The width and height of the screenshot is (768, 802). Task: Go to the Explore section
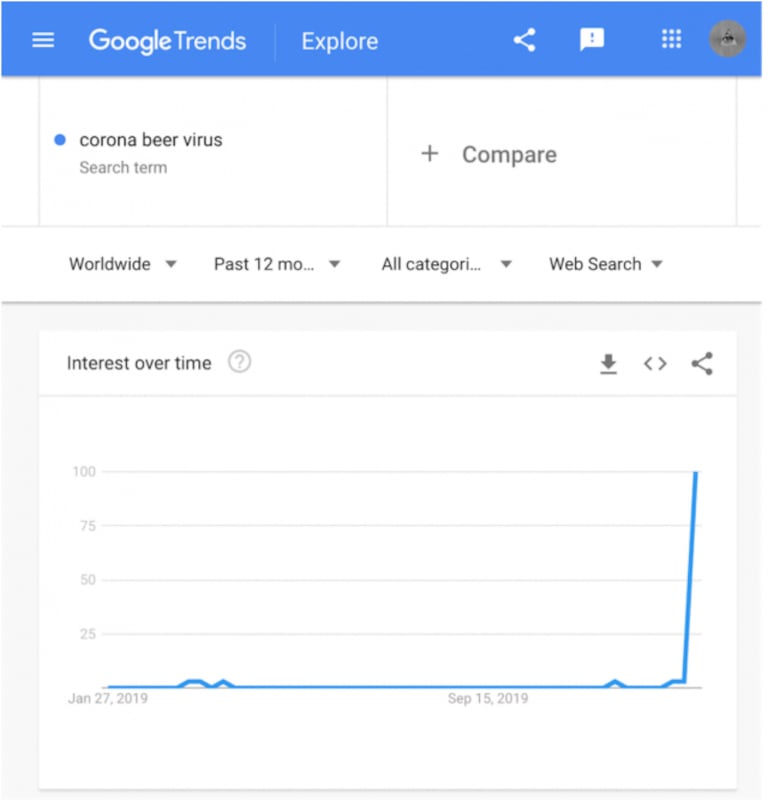340,42
